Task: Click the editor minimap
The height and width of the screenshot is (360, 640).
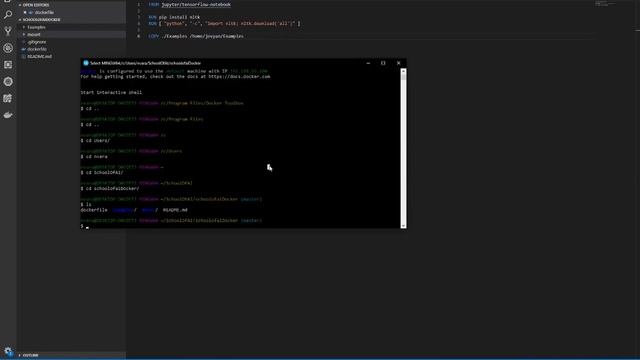Action: (x=605, y=4)
